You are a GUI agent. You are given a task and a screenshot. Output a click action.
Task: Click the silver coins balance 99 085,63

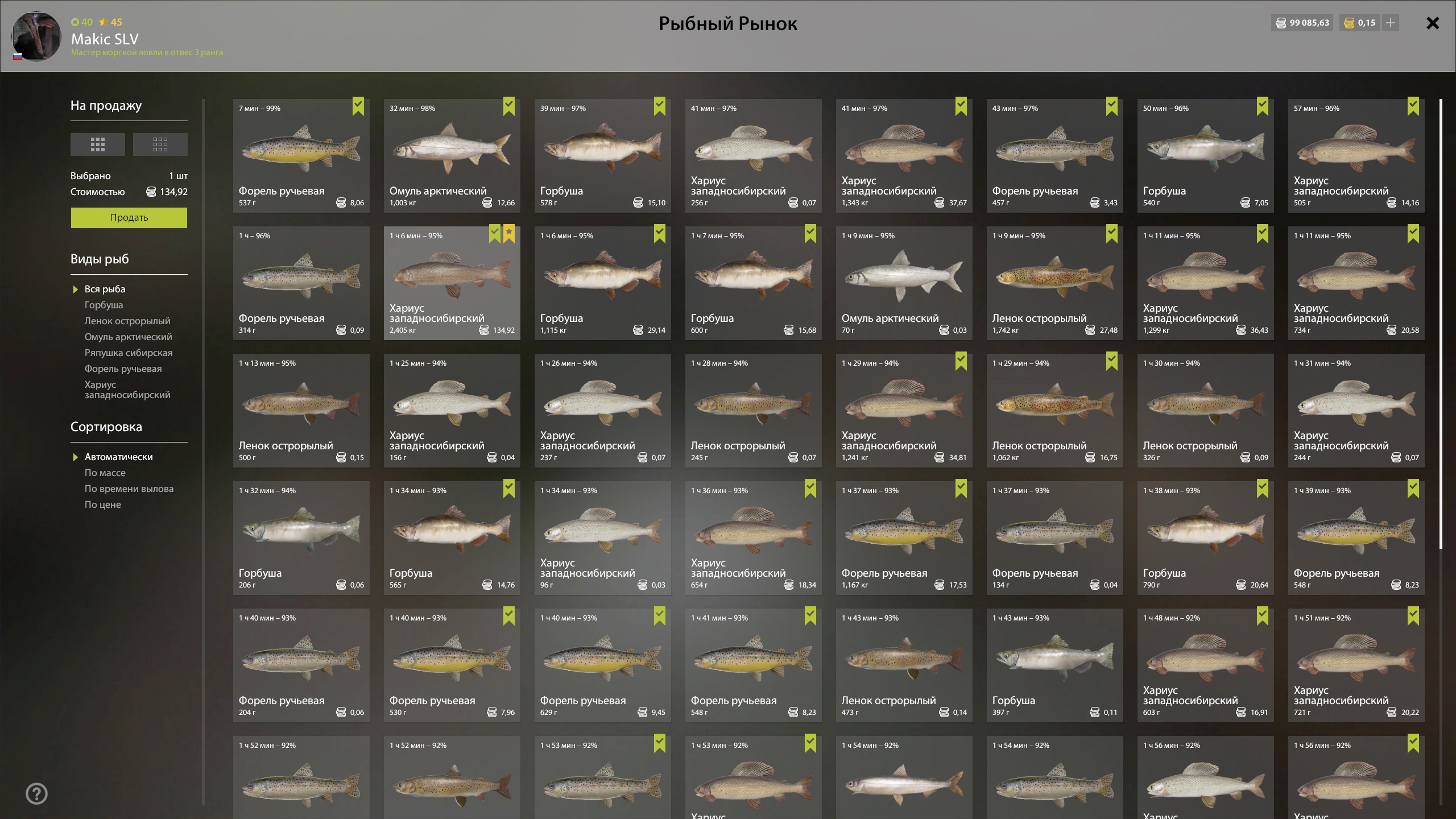pyautogui.click(x=1302, y=23)
